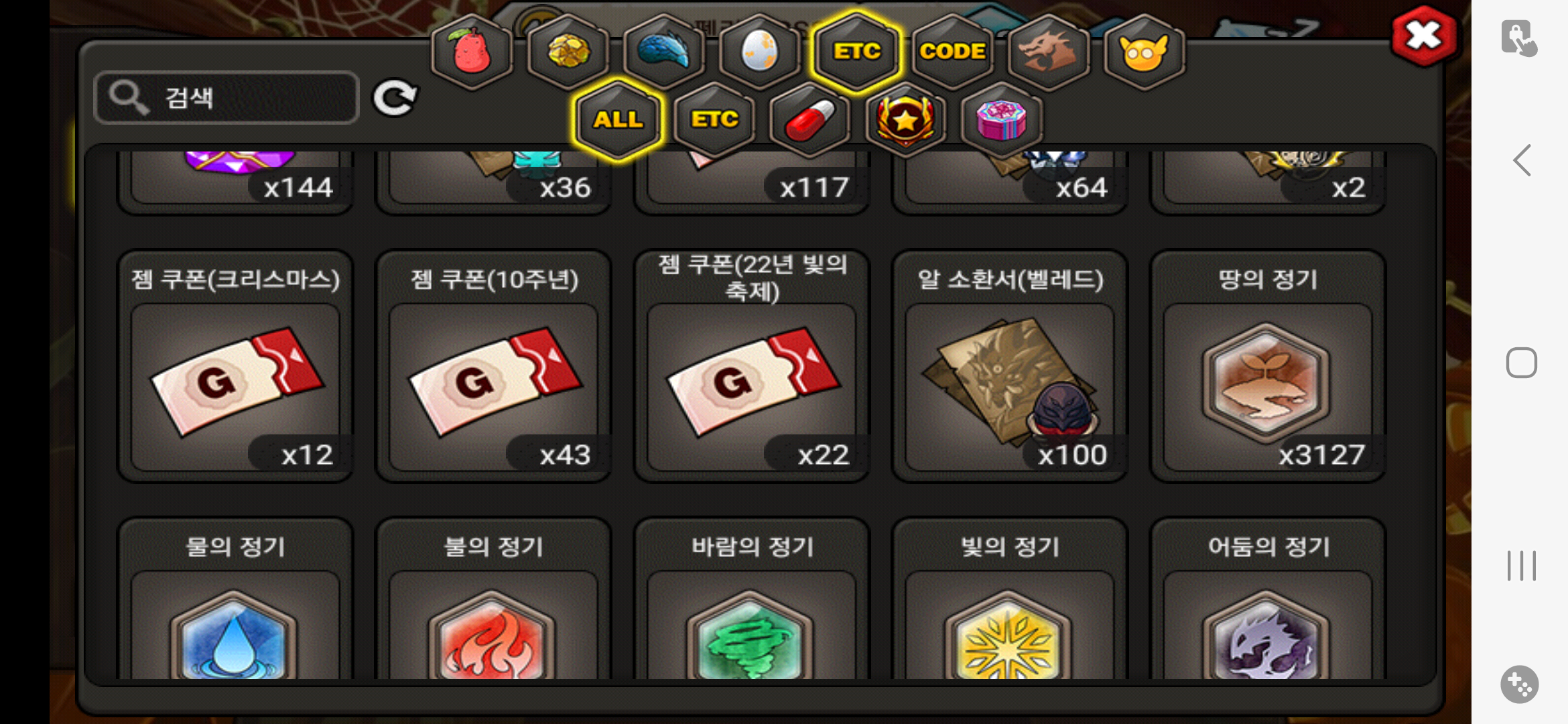1568x724 pixels.
Task: Tap the Android back navigation arrow
Action: (x=1522, y=161)
